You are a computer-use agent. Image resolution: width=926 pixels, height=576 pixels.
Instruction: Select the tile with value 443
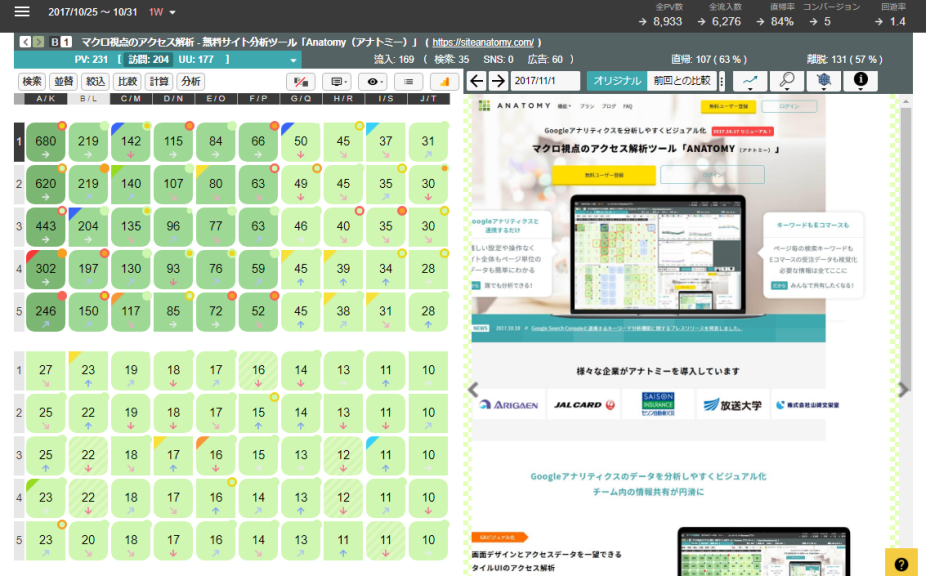coord(45,227)
